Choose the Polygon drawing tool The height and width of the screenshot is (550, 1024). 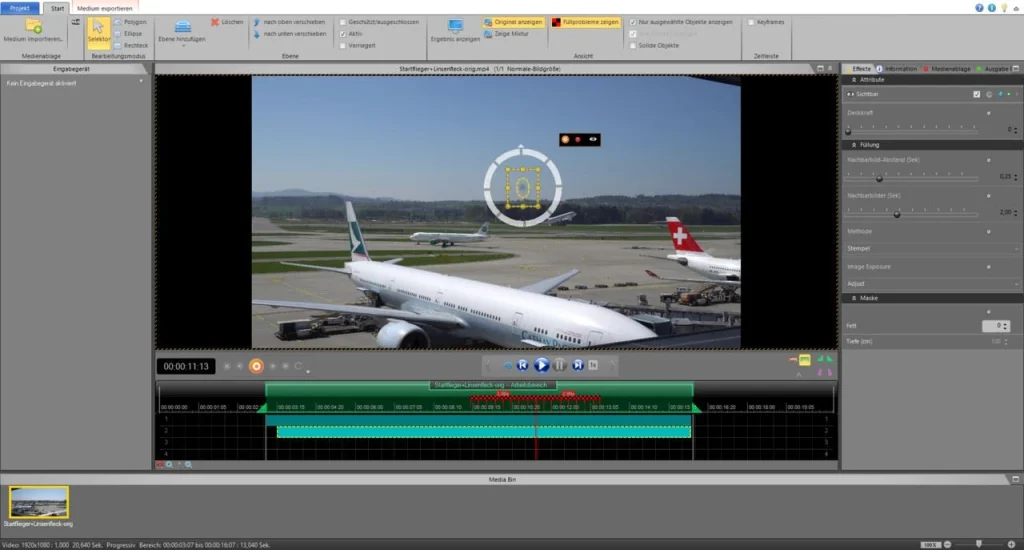pos(130,21)
